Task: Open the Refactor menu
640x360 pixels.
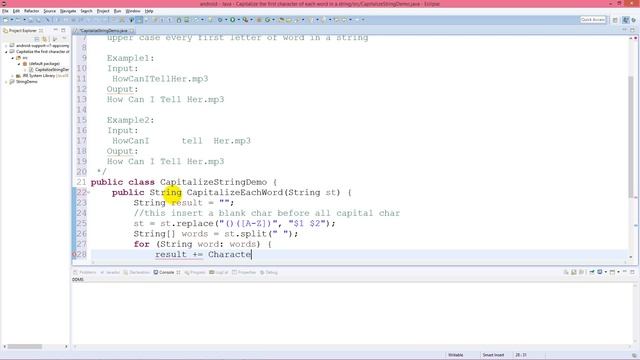Action: point(31,11)
